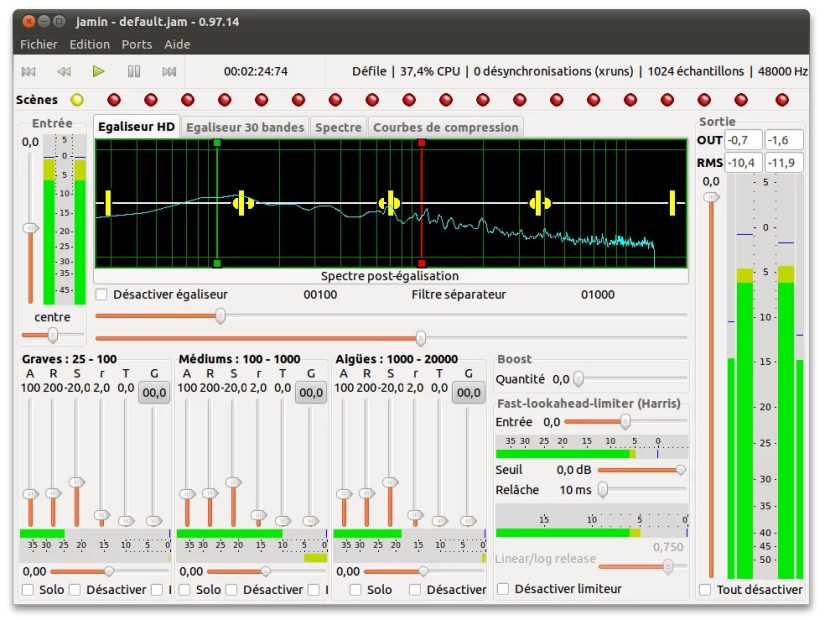
Task: Open the Fichier menu
Action: 39,44
